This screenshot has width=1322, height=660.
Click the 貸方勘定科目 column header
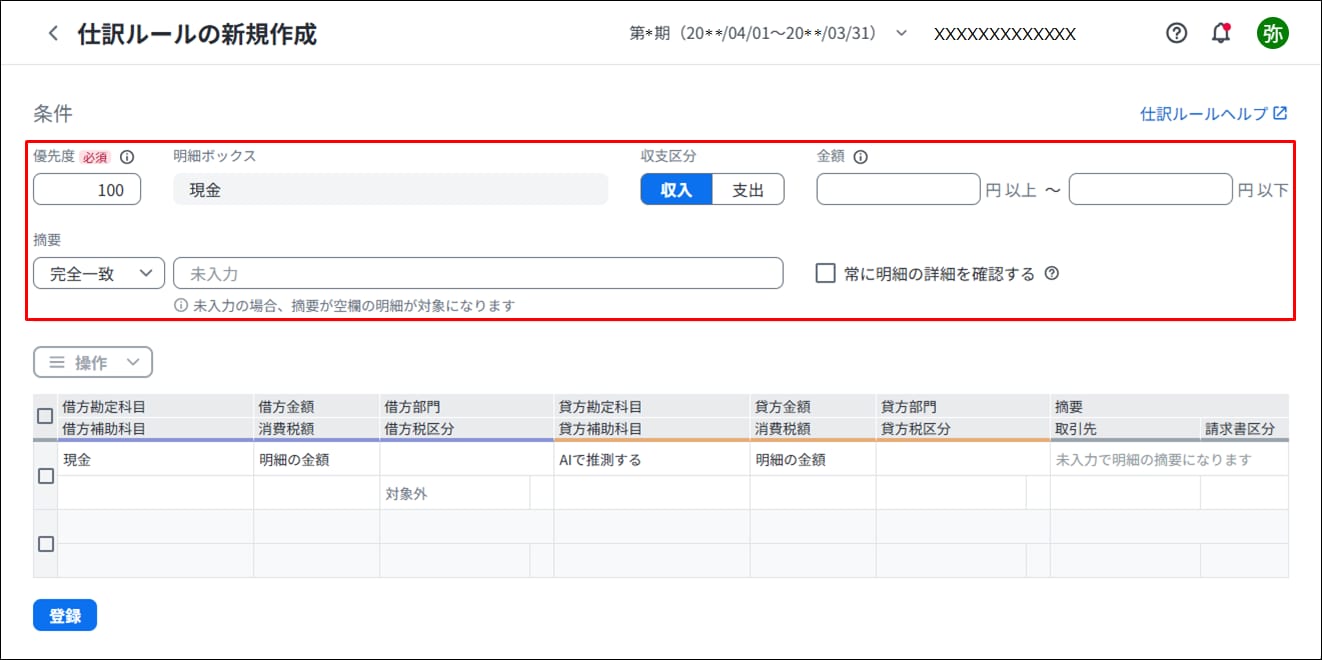pyautogui.click(x=652, y=407)
